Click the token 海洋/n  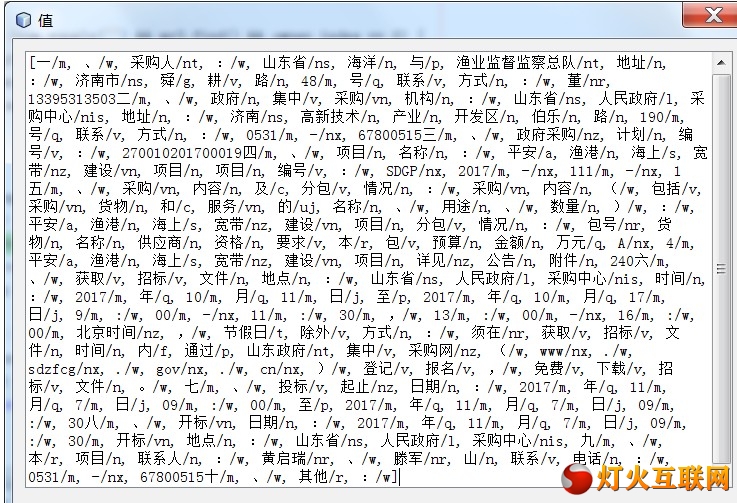pos(372,63)
